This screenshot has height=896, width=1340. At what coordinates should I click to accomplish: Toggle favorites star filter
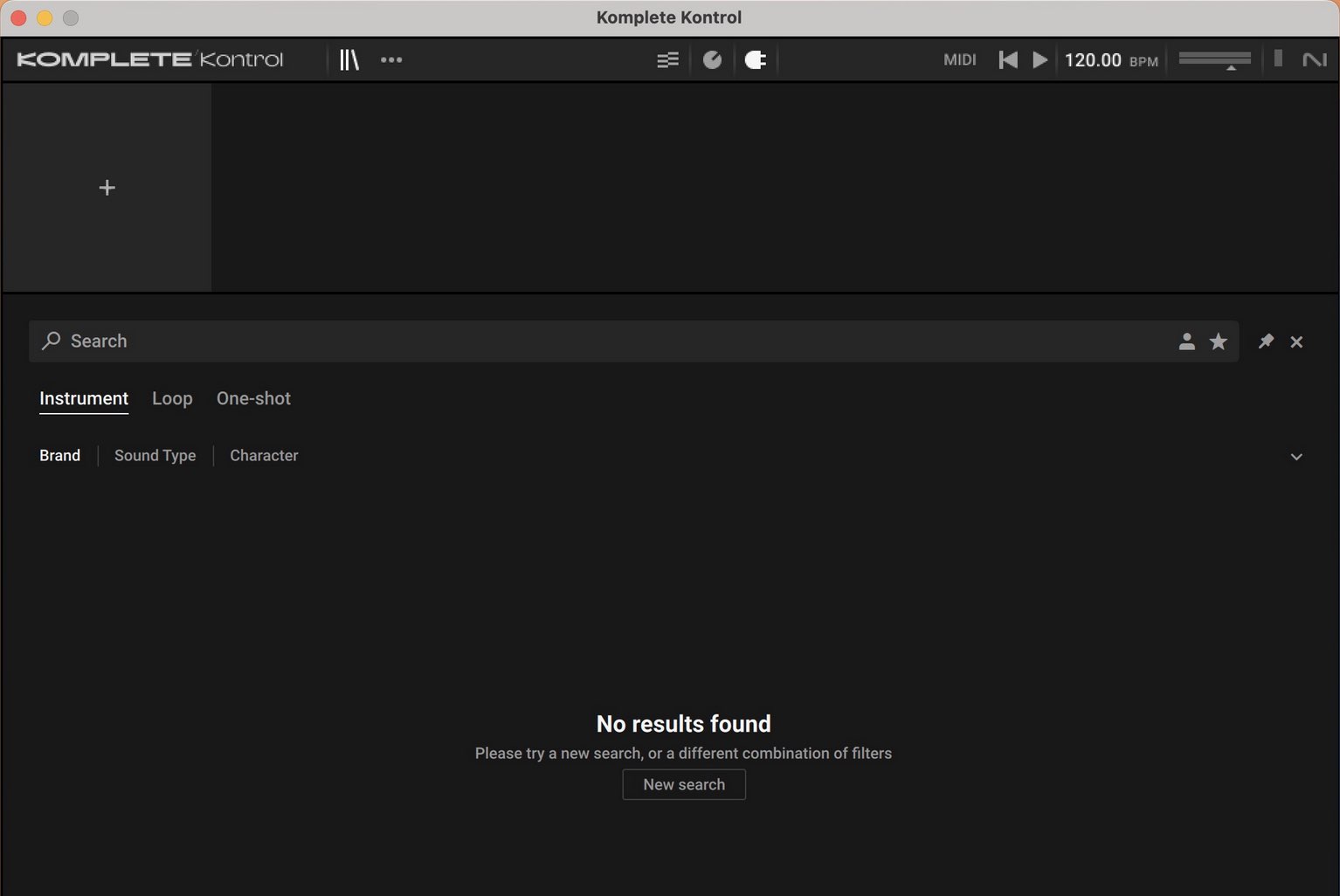pos(1218,341)
